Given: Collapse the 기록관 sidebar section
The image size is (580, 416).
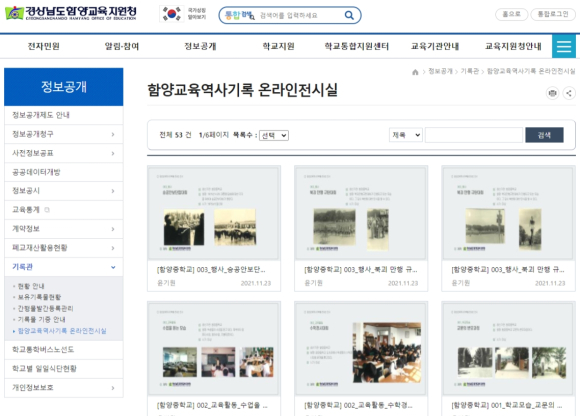Looking at the screenshot, I should pos(113,267).
